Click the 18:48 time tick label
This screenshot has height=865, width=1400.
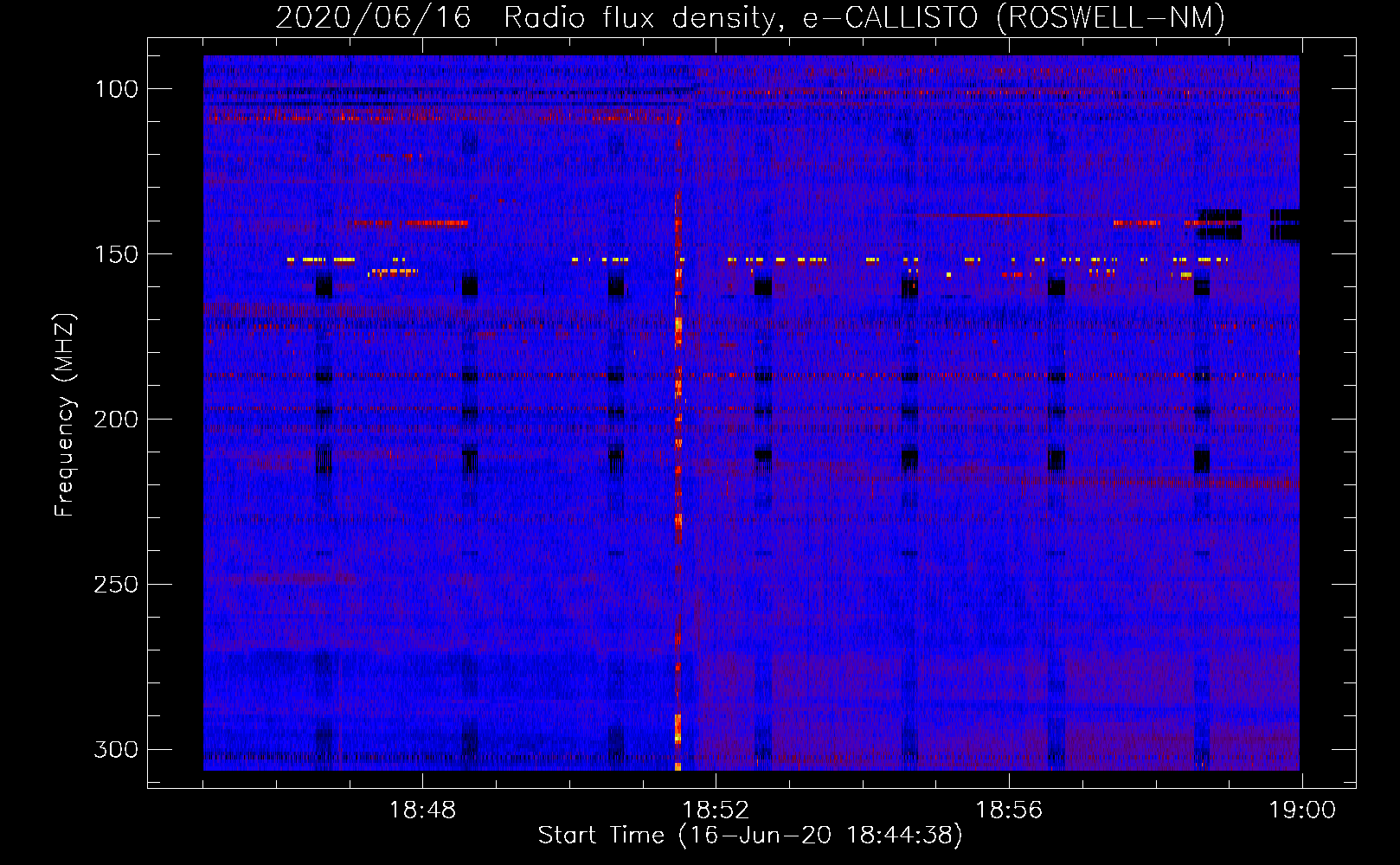[x=422, y=811]
